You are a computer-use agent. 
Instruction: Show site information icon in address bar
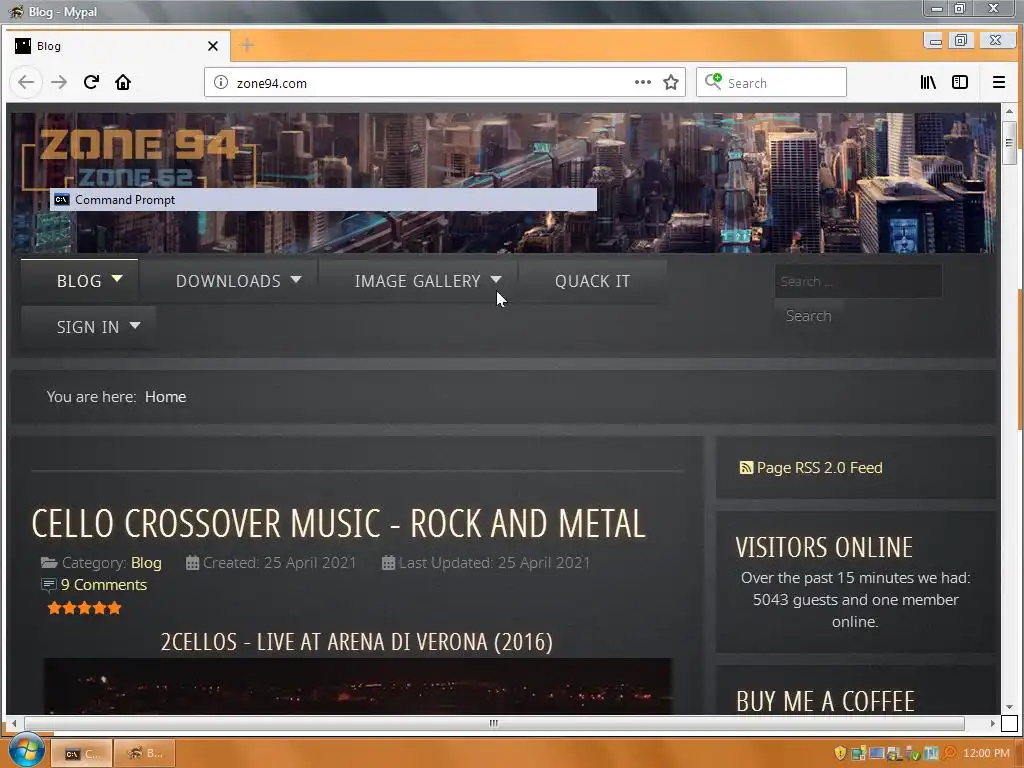[x=221, y=82]
